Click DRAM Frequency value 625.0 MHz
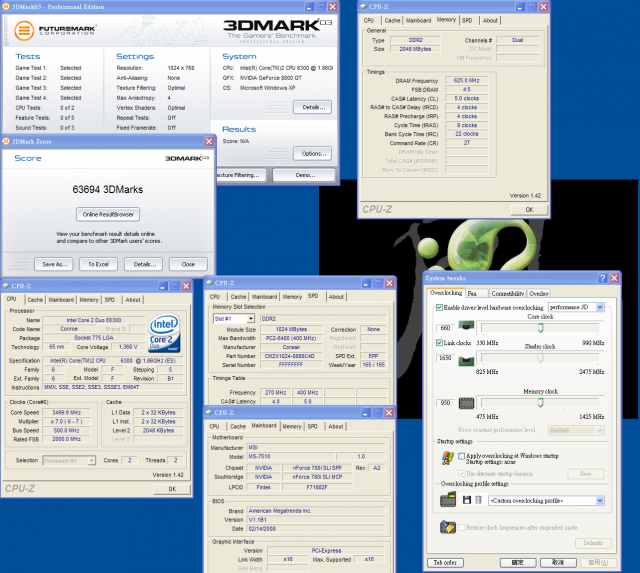This screenshot has height=573, width=640. (x=467, y=81)
